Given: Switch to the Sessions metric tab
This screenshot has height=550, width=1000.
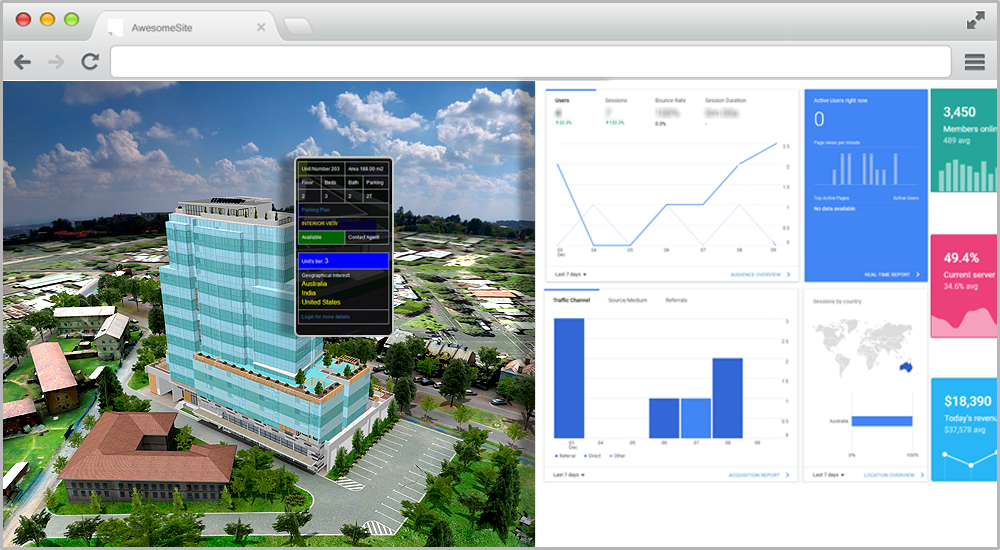Looking at the screenshot, I should coord(616,101).
